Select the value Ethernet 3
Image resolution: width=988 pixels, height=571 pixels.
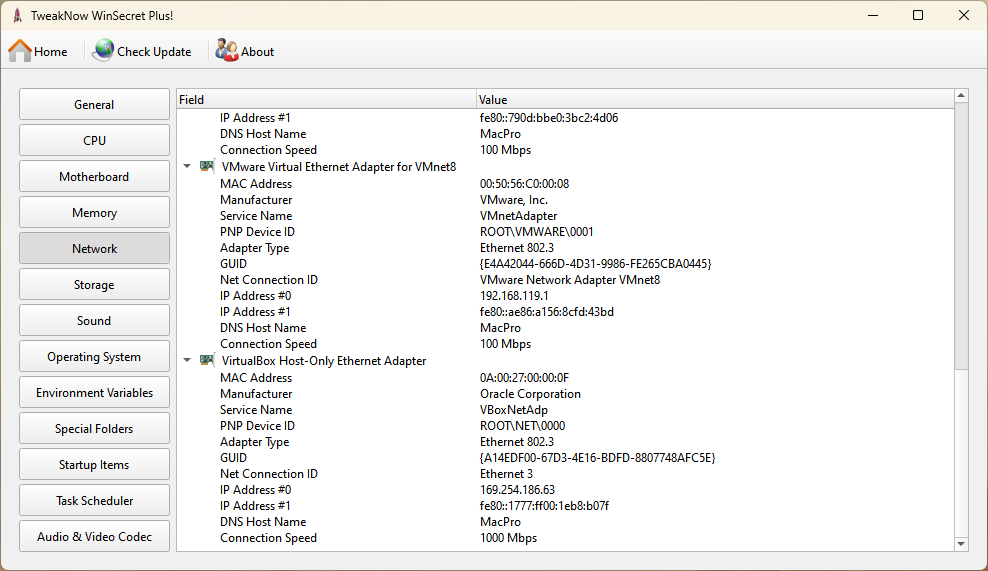coord(506,473)
